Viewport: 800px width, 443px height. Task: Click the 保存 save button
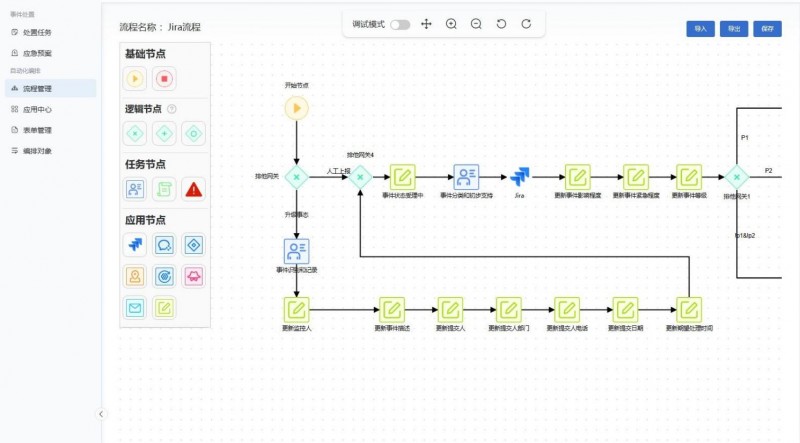(767, 29)
